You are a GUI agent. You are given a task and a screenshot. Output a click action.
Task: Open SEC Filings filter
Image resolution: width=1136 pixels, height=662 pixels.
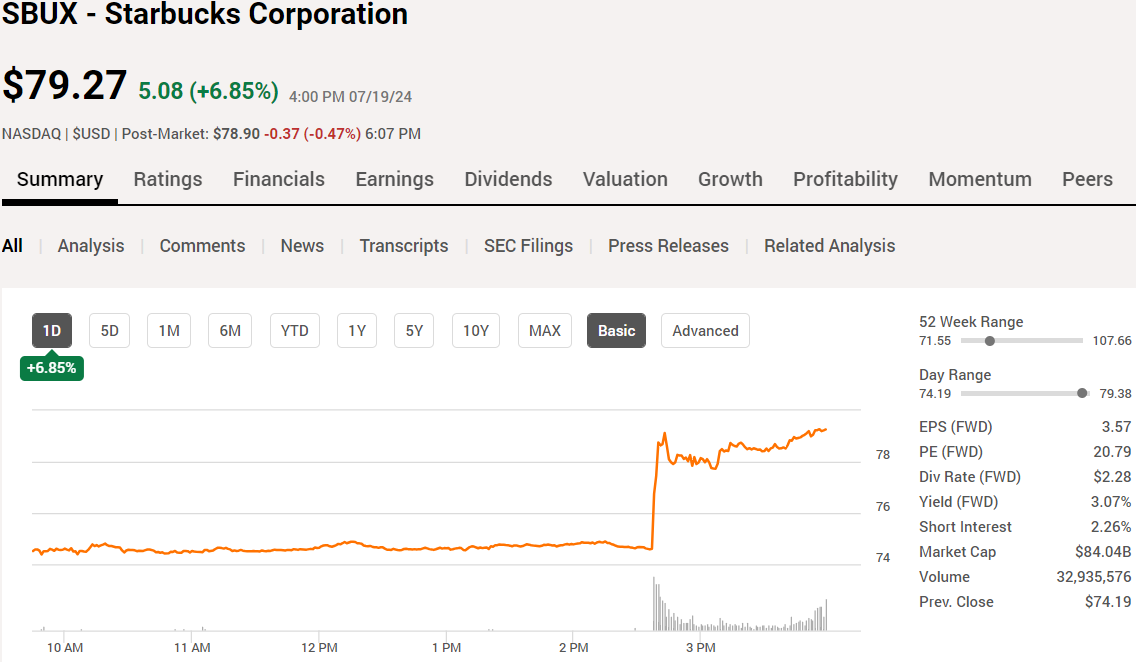[528, 246]
